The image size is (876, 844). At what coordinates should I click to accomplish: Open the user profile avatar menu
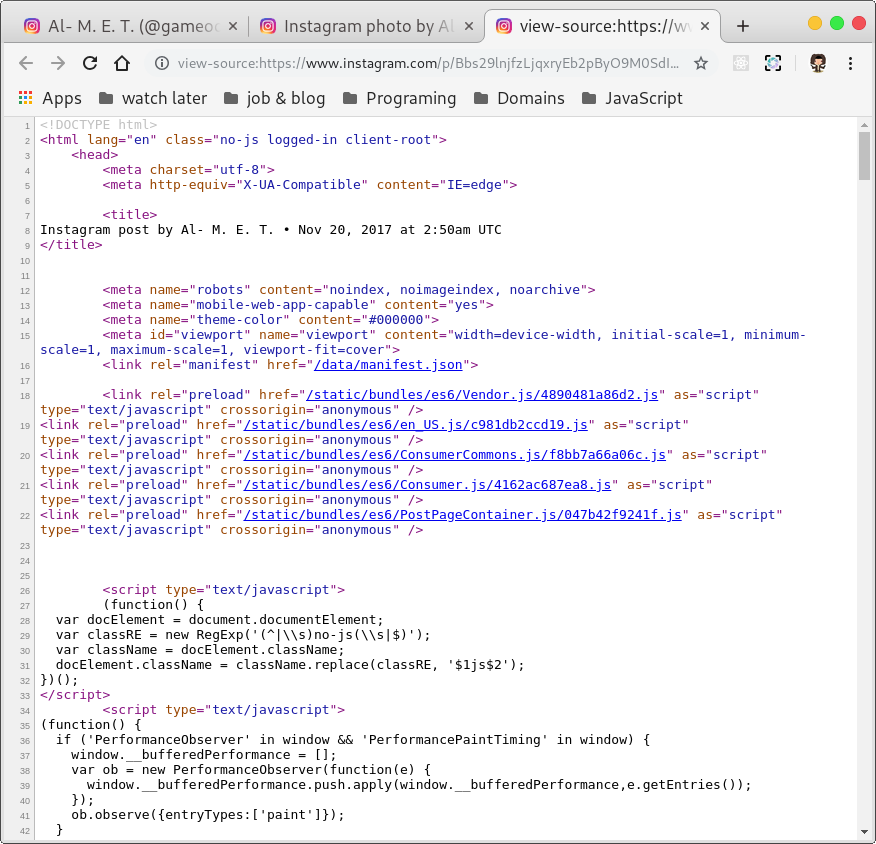(x=818, y=63)
